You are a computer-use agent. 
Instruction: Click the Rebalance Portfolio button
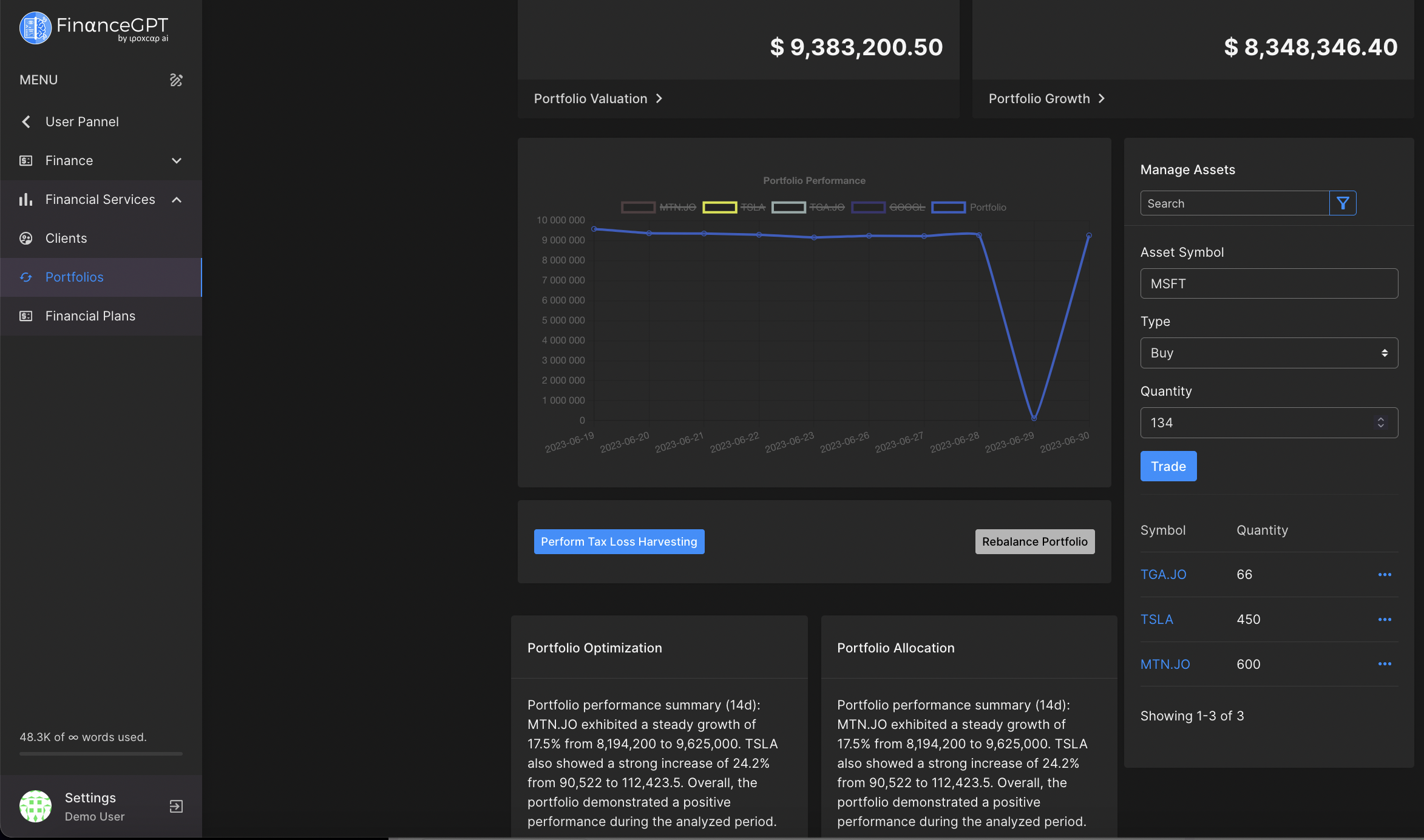pyautogui.click(x=1035, y=541)
